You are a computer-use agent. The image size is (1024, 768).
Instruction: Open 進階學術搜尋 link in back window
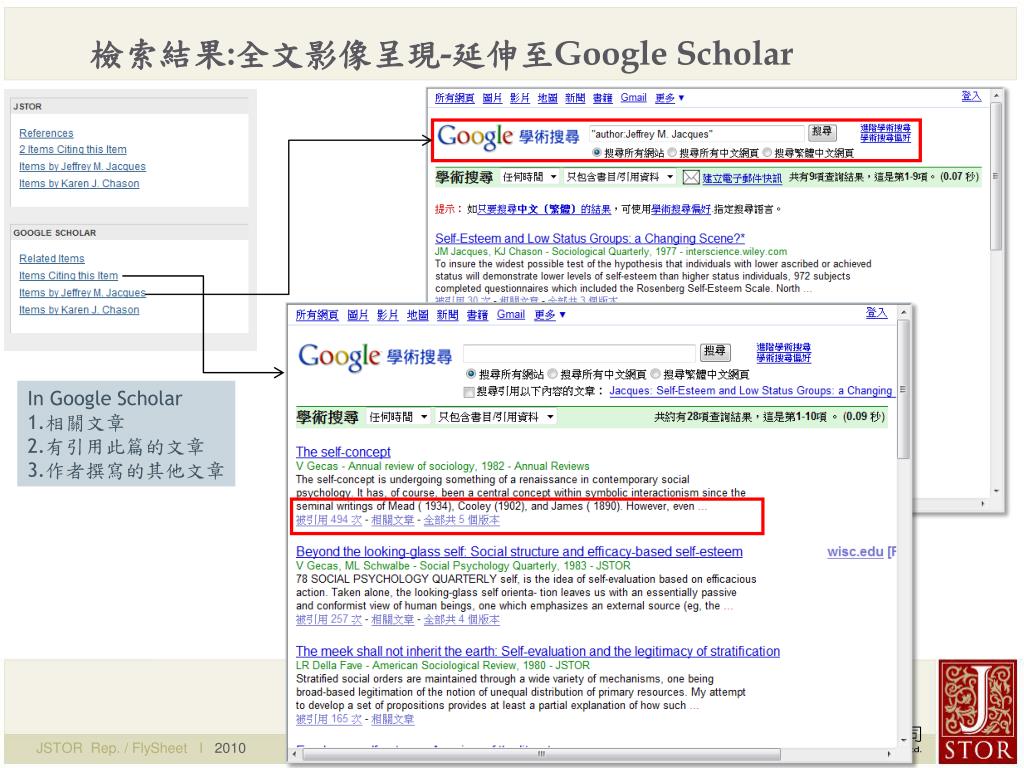(x=885, y=128)
